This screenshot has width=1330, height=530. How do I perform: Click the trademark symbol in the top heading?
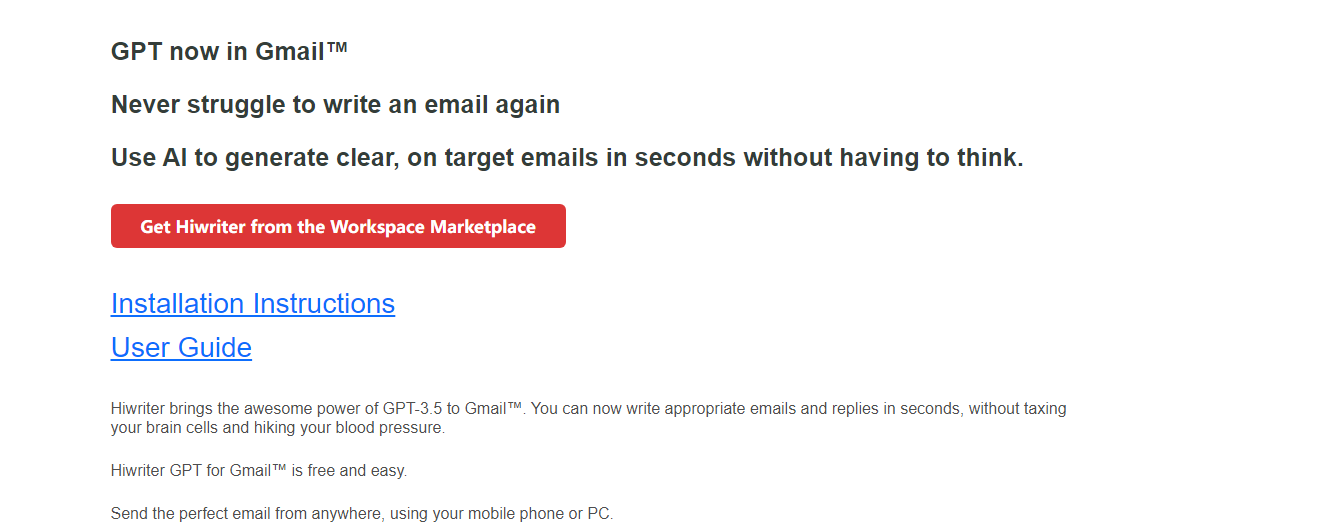point(337,47)
